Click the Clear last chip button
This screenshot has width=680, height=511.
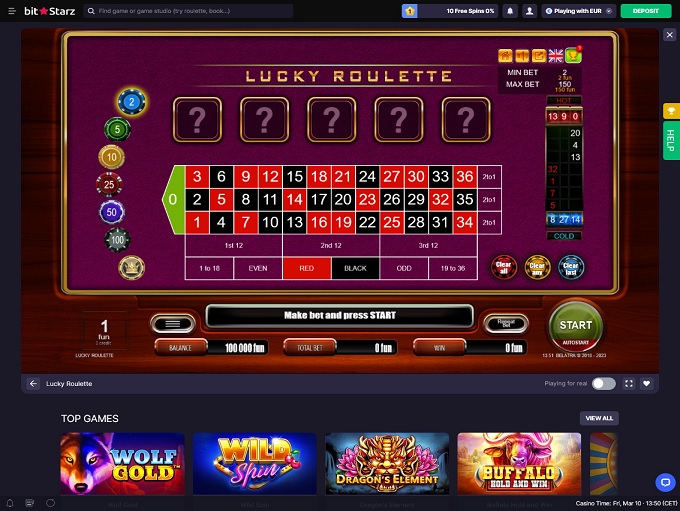571,267
